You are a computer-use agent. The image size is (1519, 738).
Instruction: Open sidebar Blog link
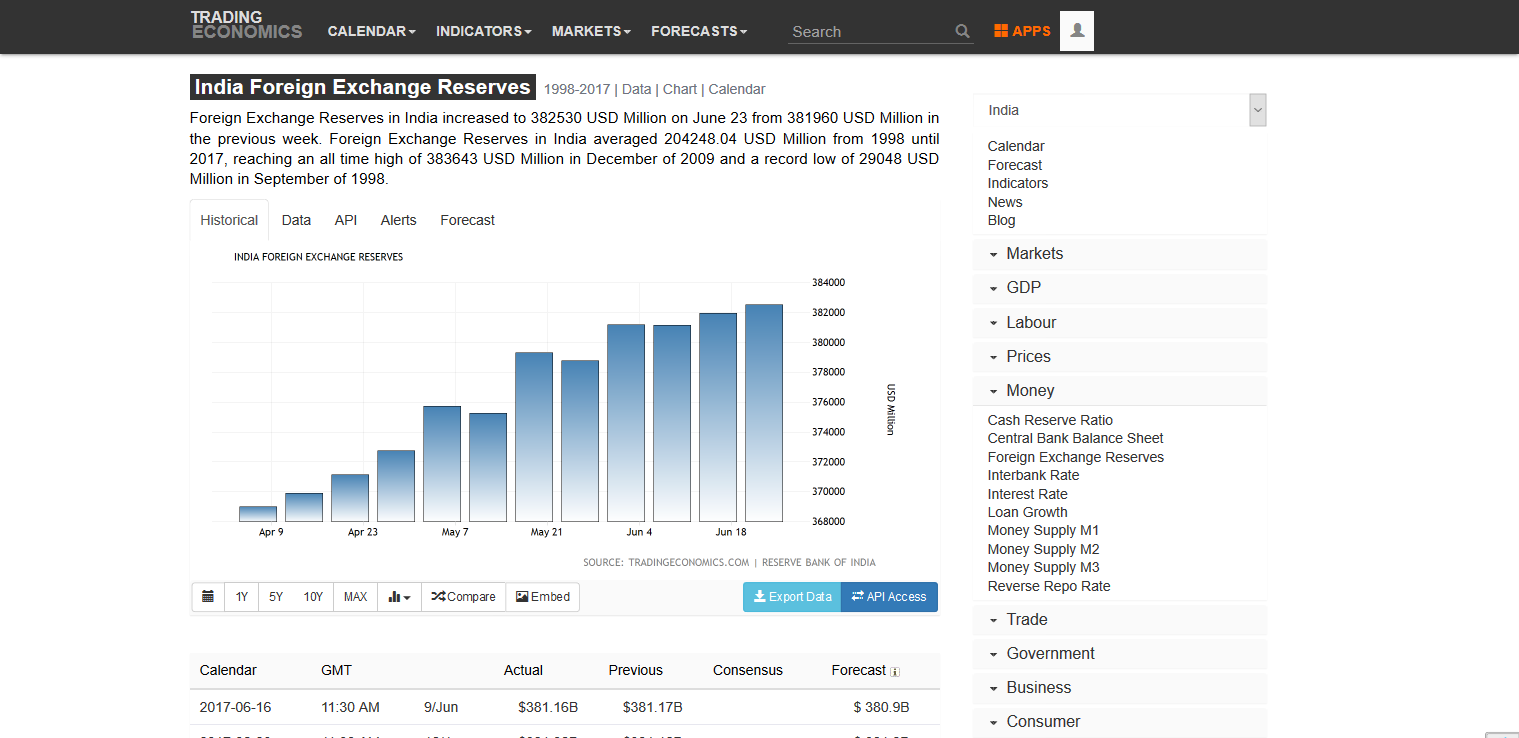(x=1001, y=220)
